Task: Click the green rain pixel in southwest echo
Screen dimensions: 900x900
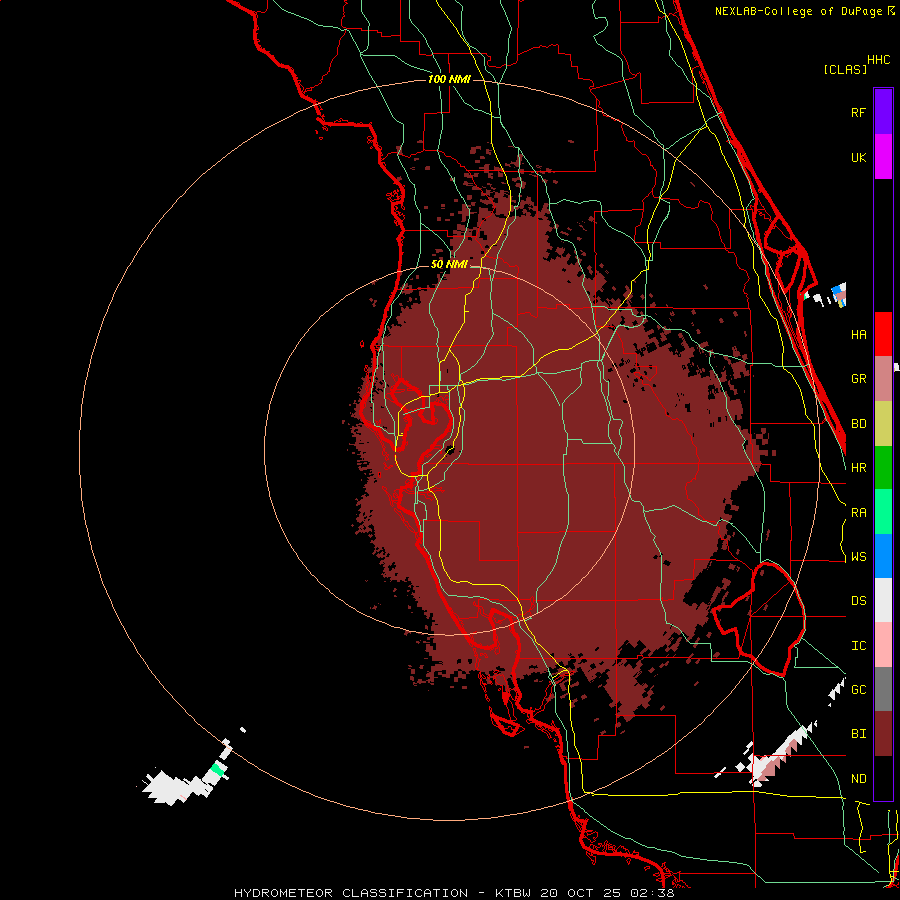Action: pyautogui.click(x=217, y=769)
